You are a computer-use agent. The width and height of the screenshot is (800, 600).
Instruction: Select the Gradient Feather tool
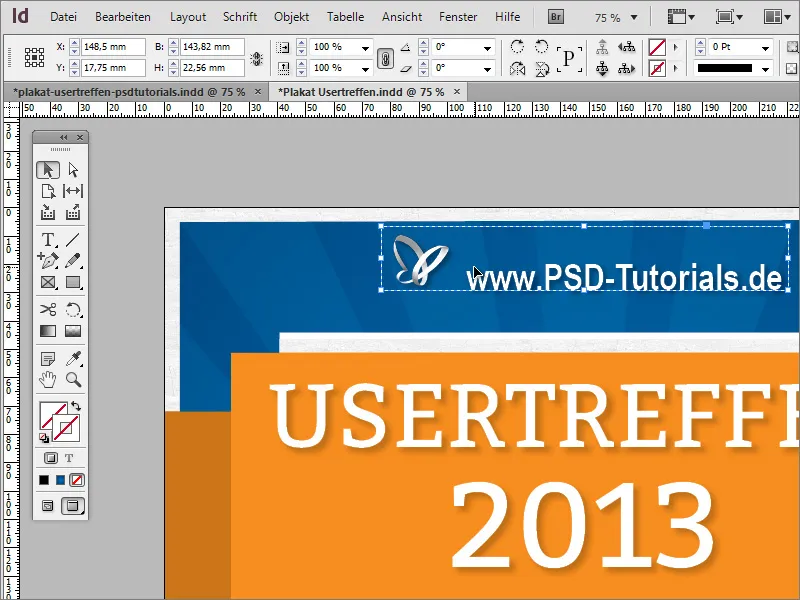(73, 331)
